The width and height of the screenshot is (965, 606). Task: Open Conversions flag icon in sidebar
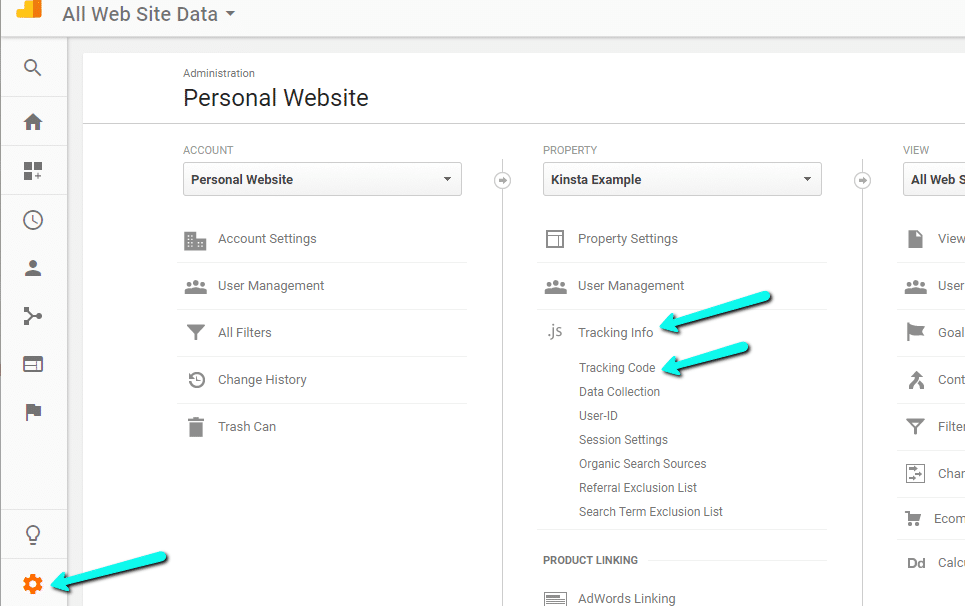click(x=33, y=412)
